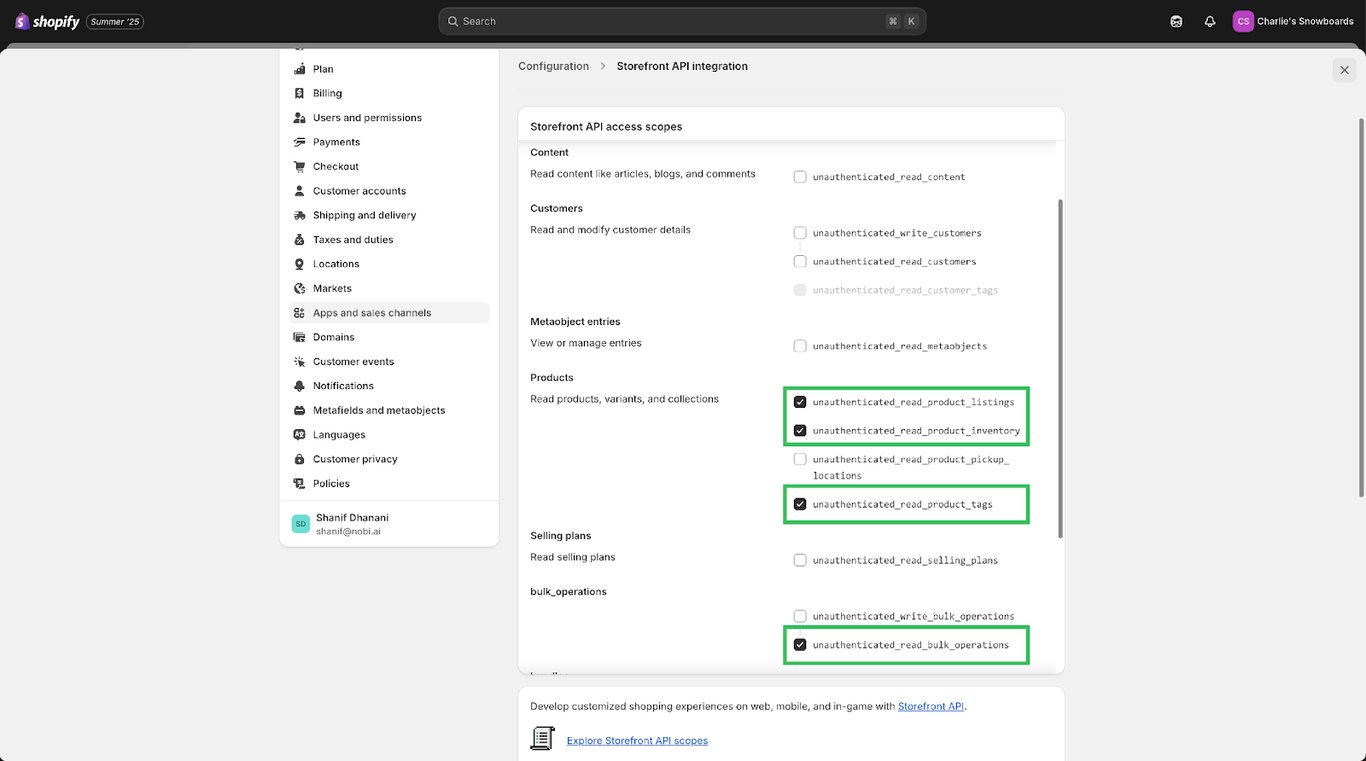This screenshot has height=761, width=1366.
Task: Click the Markets globe icon
Action: [x=299, y=288]
